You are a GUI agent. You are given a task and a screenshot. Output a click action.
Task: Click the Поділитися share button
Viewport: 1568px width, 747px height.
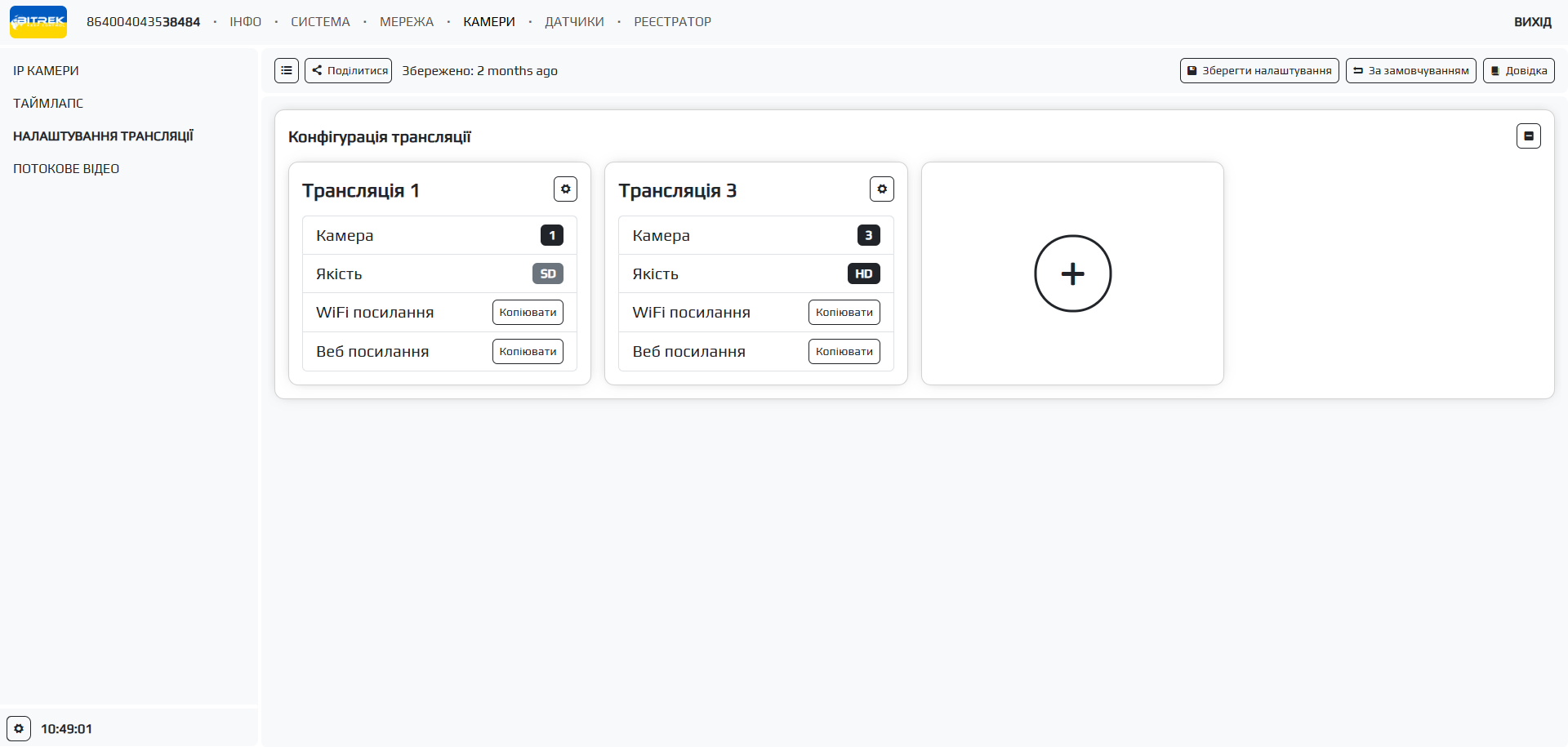[x=349, y=71]
